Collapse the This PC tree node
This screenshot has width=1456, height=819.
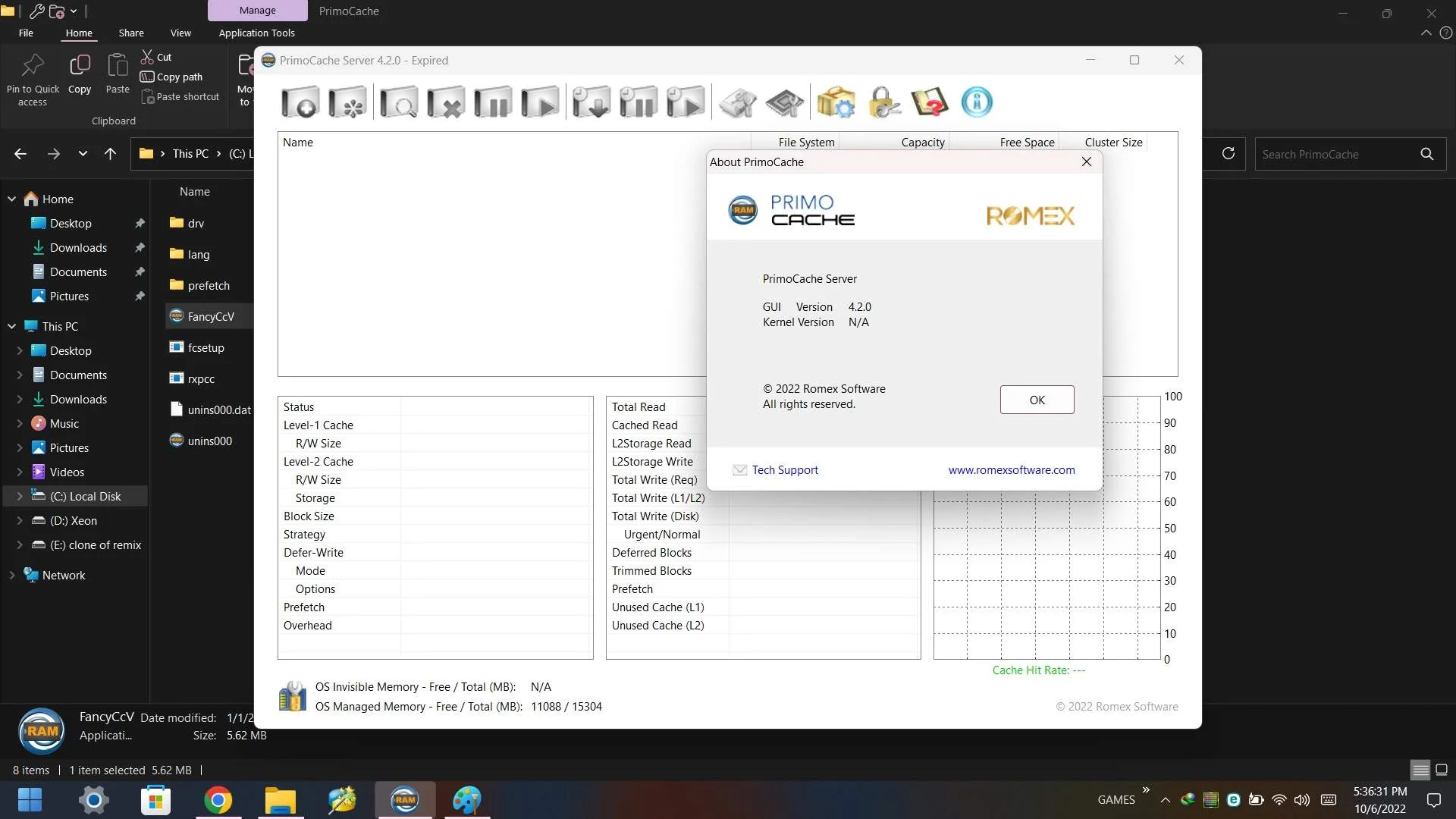(x=11, y=326)
